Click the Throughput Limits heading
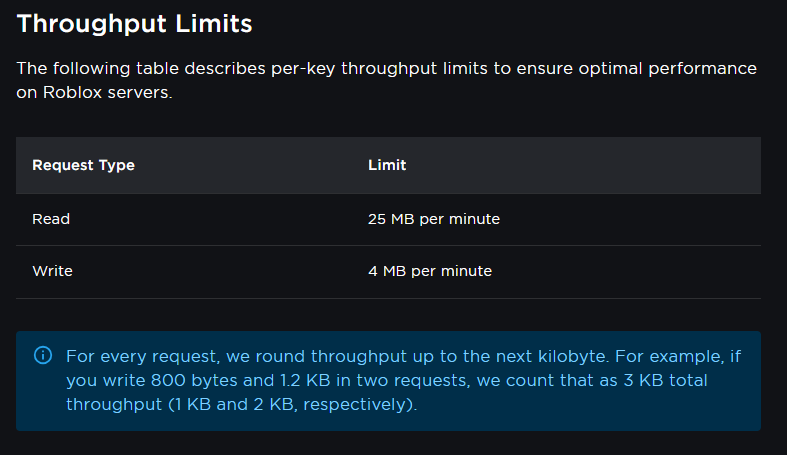Screen dimensions: 787x455 coord(135,24)
